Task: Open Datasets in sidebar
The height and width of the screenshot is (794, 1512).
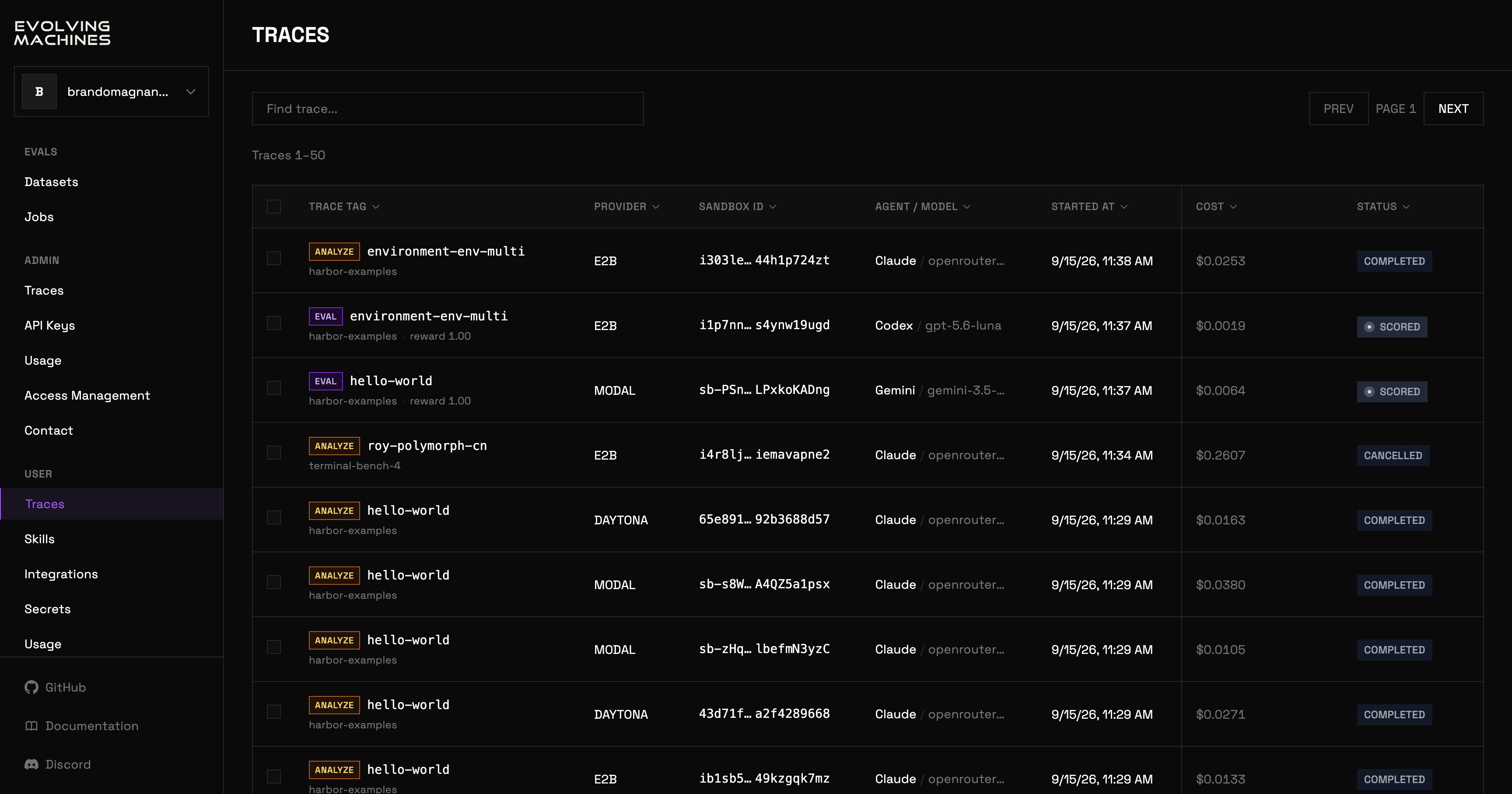Action: tap(52, 182)
